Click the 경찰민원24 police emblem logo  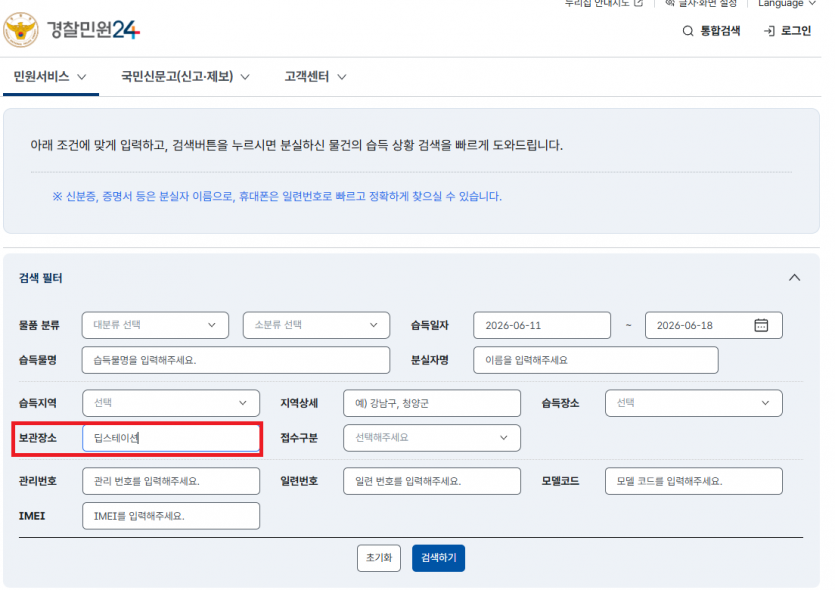(x=21, y=30)
